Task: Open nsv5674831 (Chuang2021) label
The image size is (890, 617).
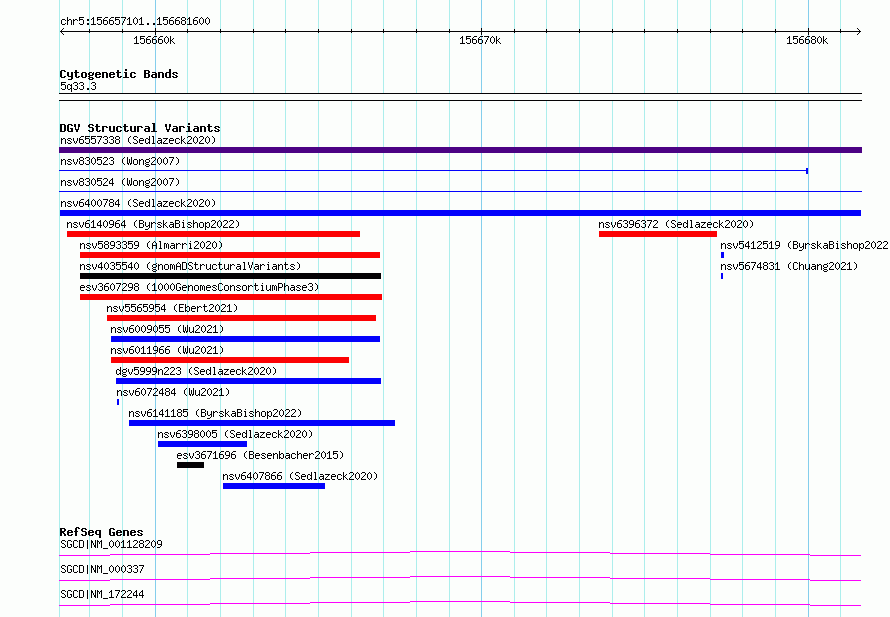Action: (x=789, y=266)
